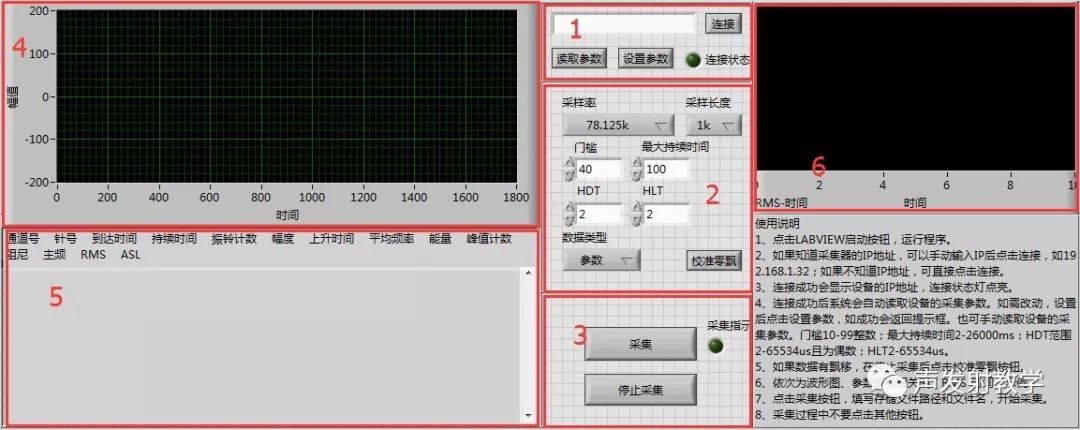Click the 门槛 field containing 40
Viewport: 1080px width, 430px height.
(x=599, y=170)
